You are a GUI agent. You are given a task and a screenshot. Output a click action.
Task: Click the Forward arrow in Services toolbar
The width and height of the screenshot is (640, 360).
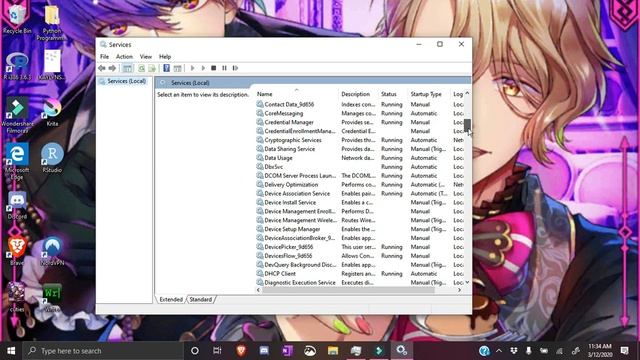click(x=112, y=68)
